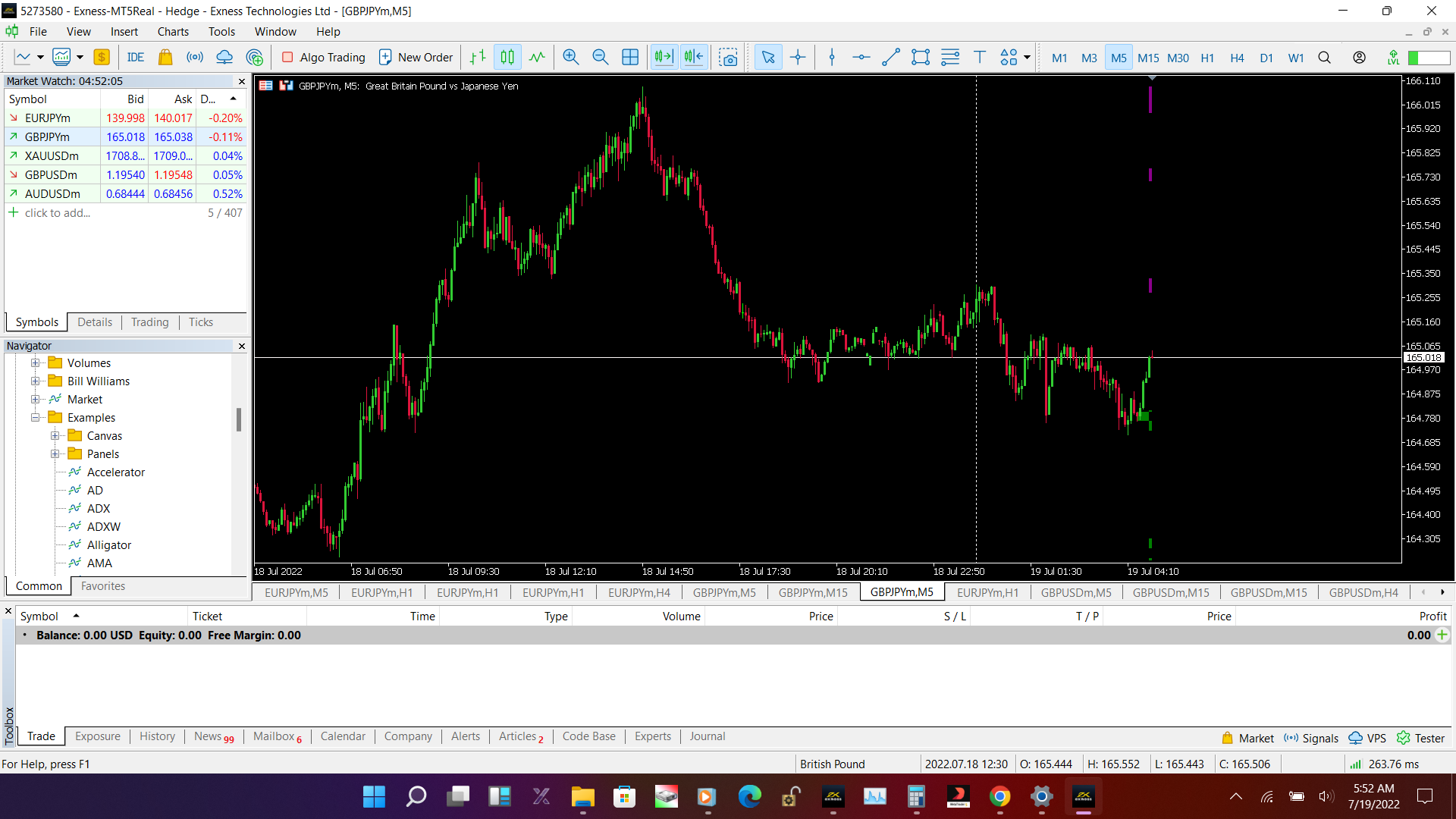Open the objects shapes dropdown arrow
This screenshot has width=1456, height=819.
pos(1027,58)
